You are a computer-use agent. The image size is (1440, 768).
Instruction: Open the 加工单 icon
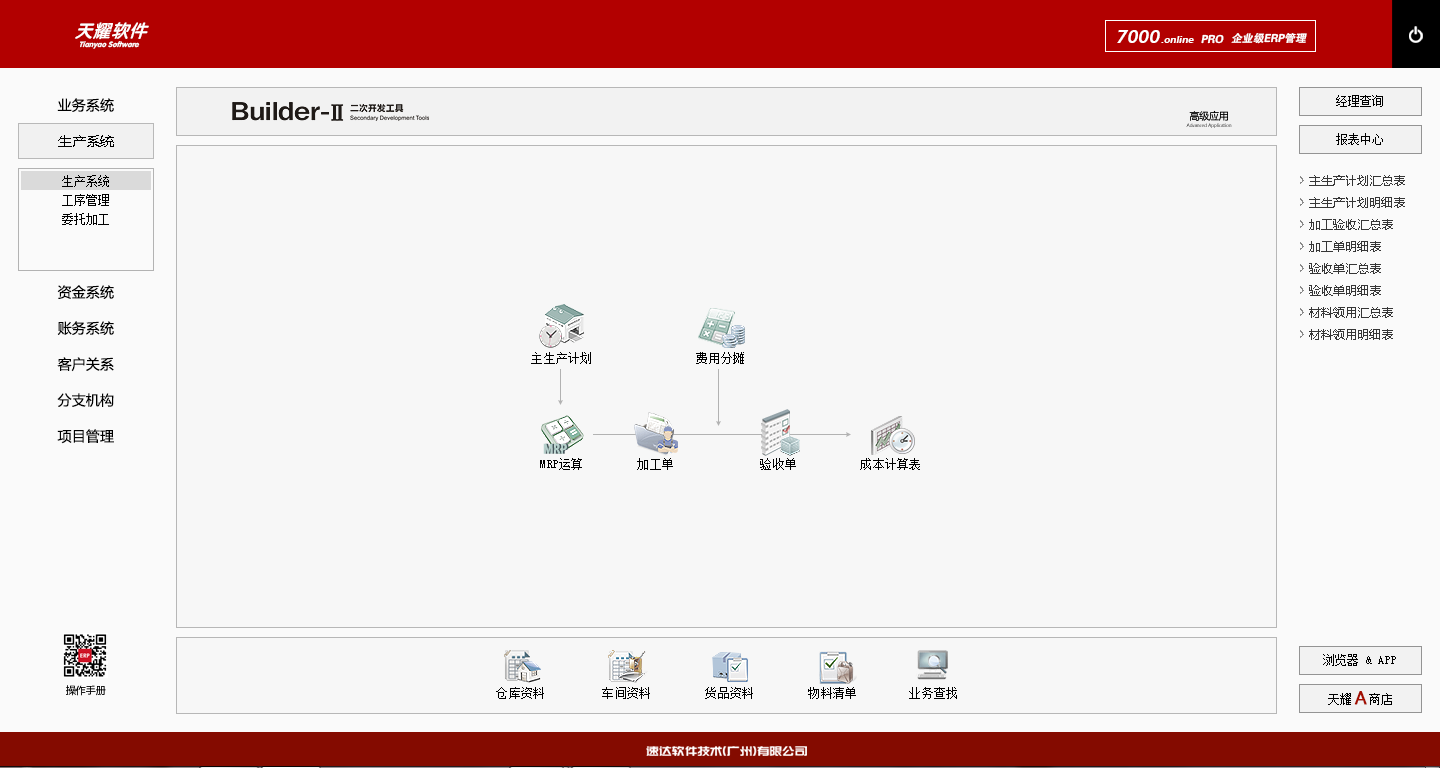click(x=656, y=434)
